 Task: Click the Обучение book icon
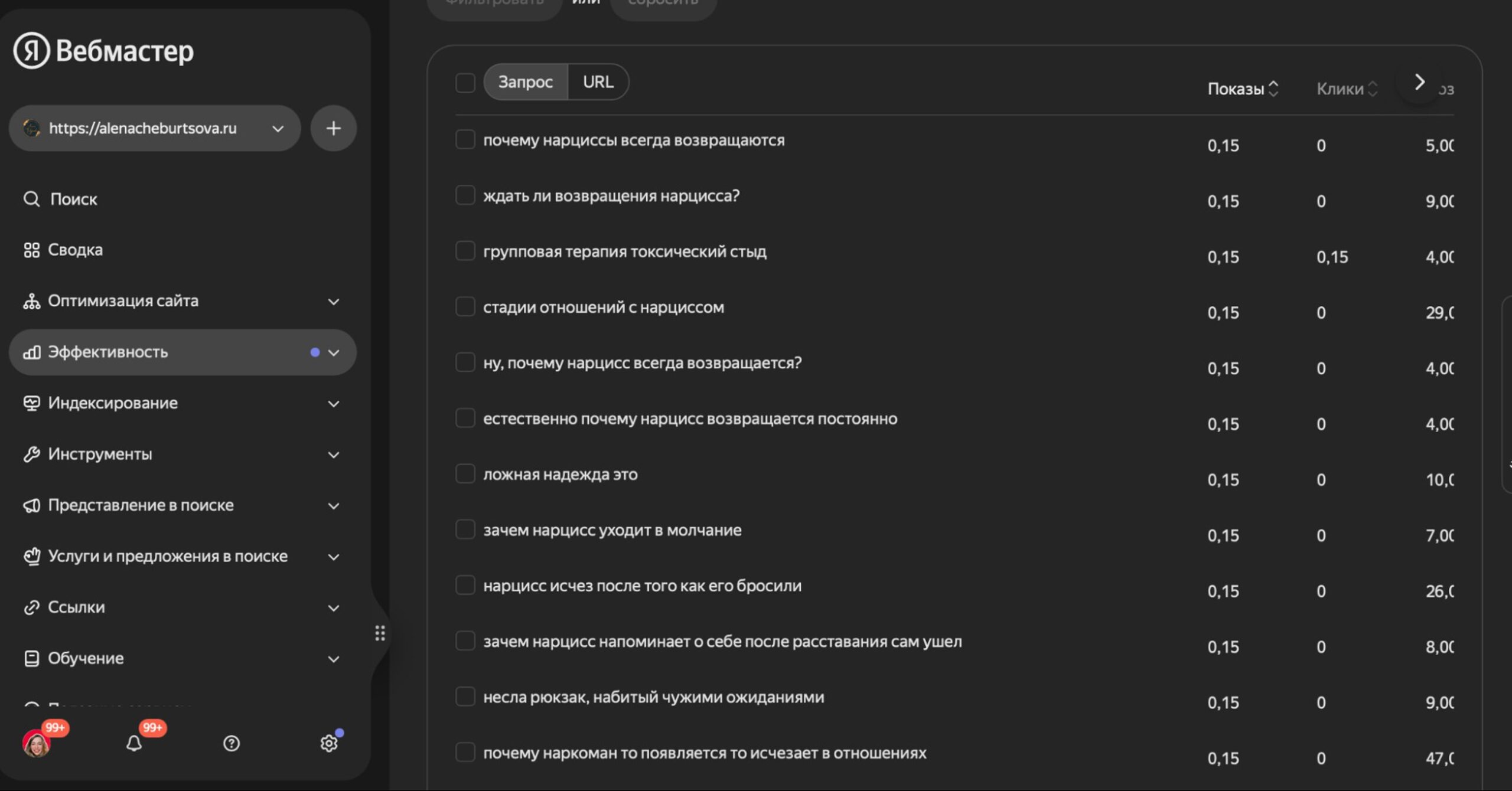(x=31, y=658)
